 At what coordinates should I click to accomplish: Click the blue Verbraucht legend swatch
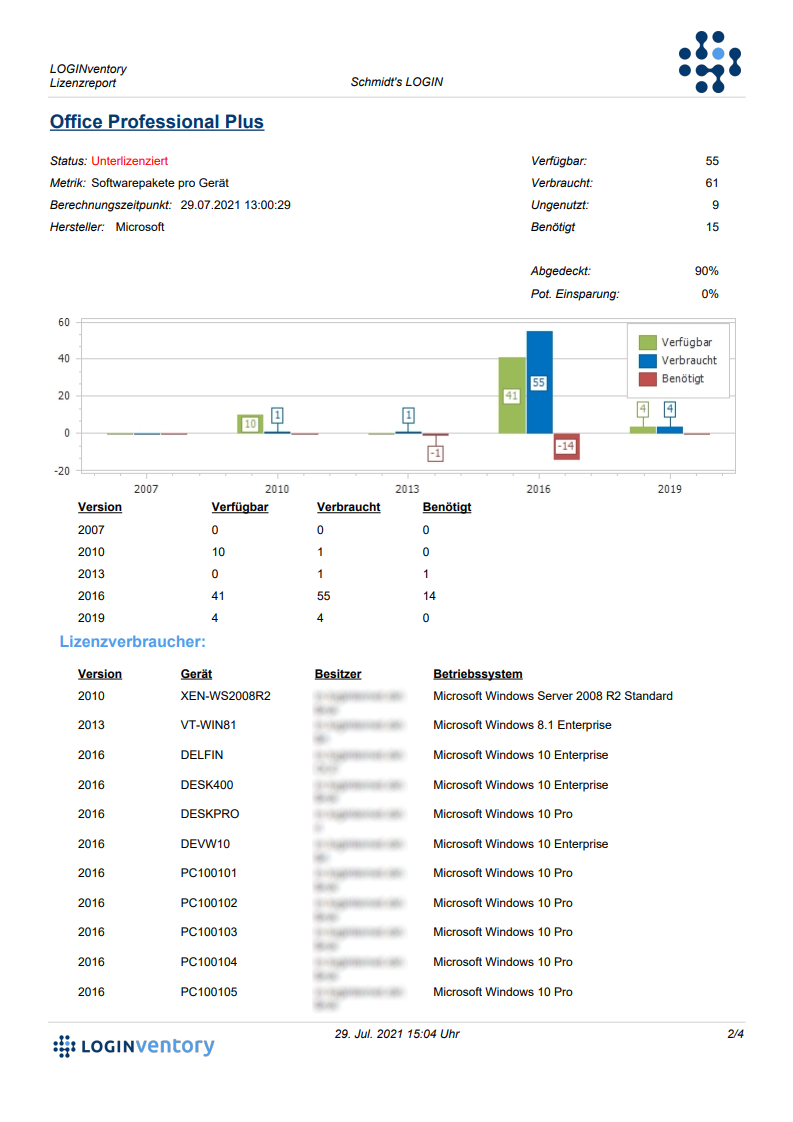(x=648, y=361)
